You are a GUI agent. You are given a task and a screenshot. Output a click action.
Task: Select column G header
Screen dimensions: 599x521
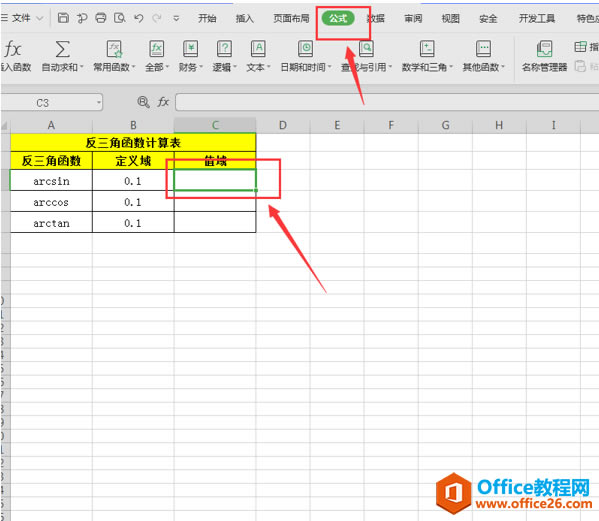(x=445, y=125)
